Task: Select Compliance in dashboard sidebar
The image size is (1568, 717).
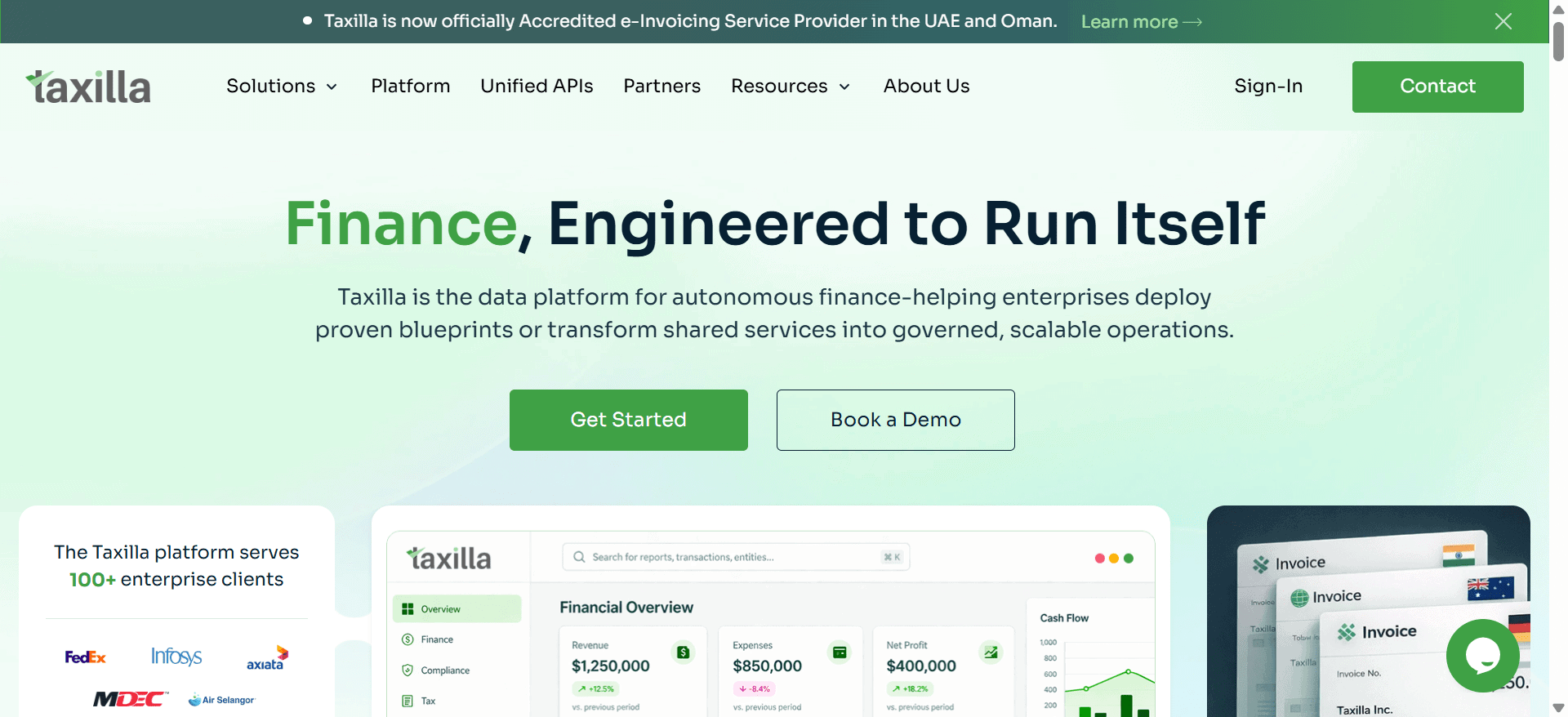Action: click(x=436, y=670)
